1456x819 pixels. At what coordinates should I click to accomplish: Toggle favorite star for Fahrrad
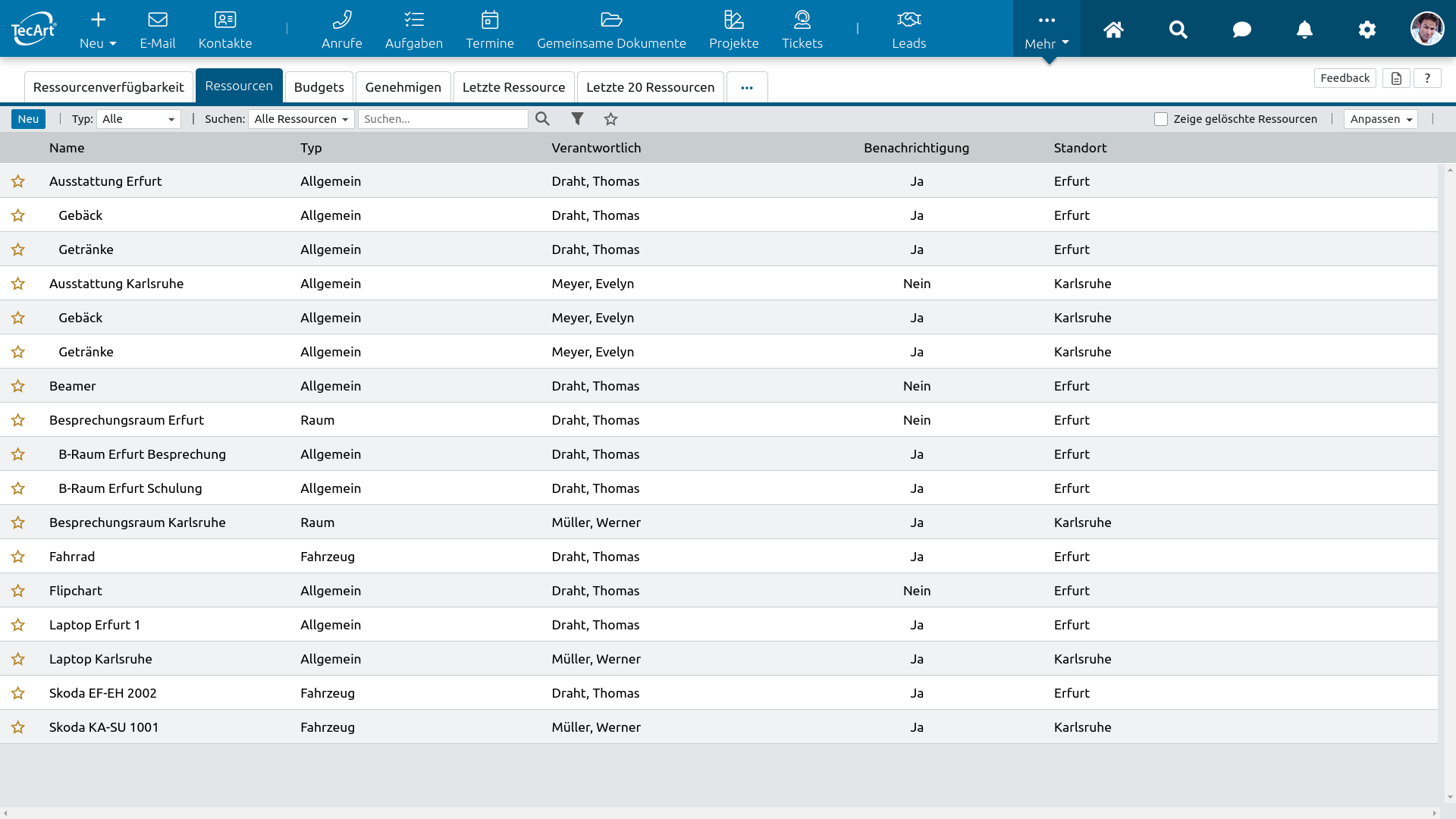(x=18, y=557)
